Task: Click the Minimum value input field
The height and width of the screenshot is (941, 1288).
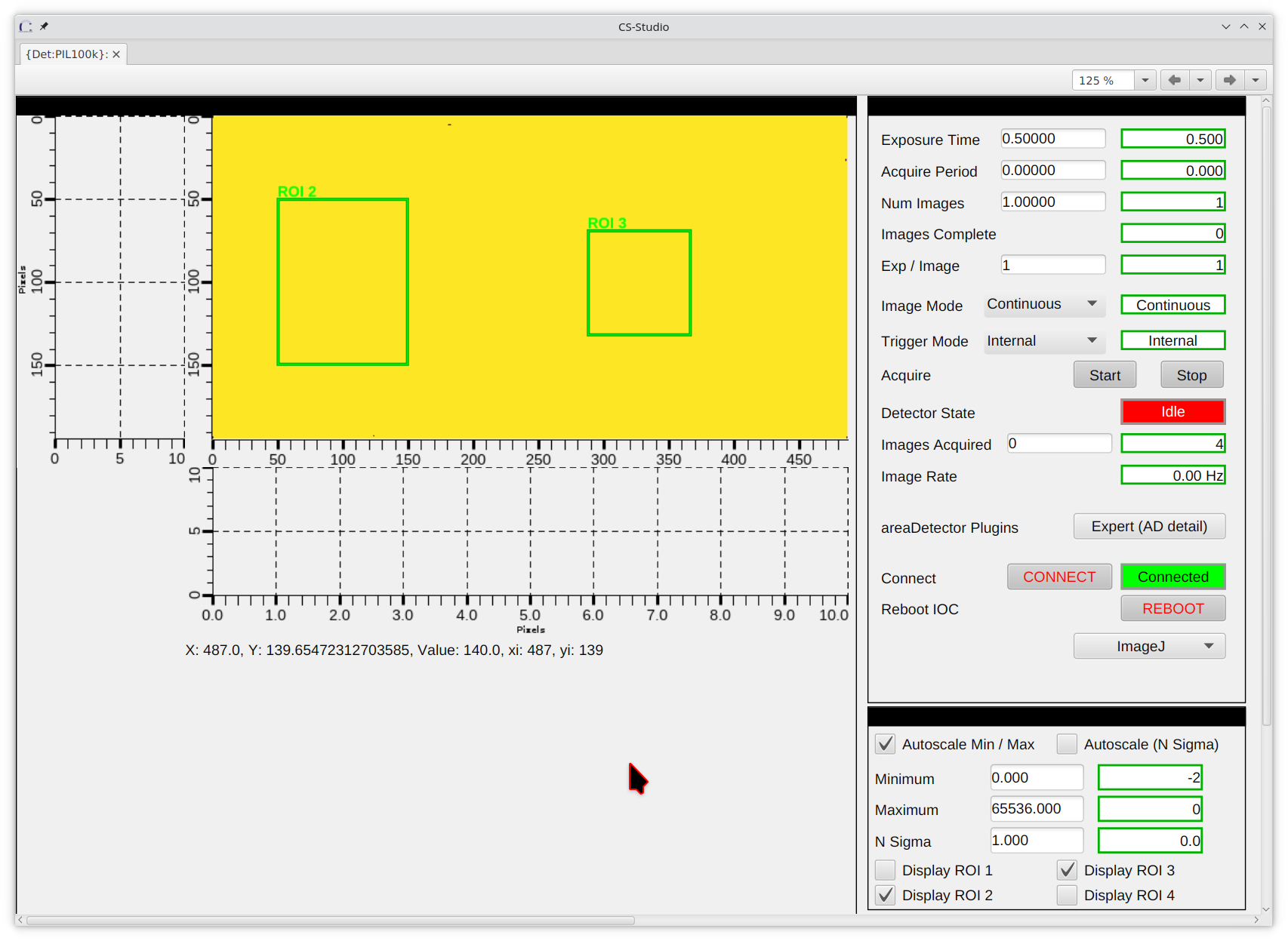Action: [1037, 777]
